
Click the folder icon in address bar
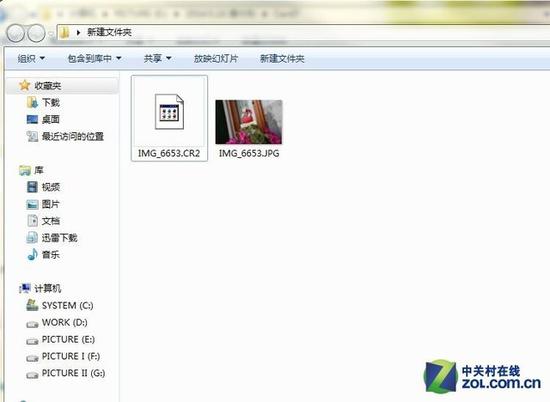coord(65,33)
